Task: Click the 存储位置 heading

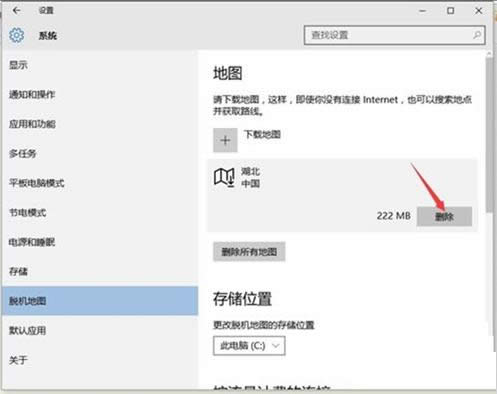Action: click(242, 299)
